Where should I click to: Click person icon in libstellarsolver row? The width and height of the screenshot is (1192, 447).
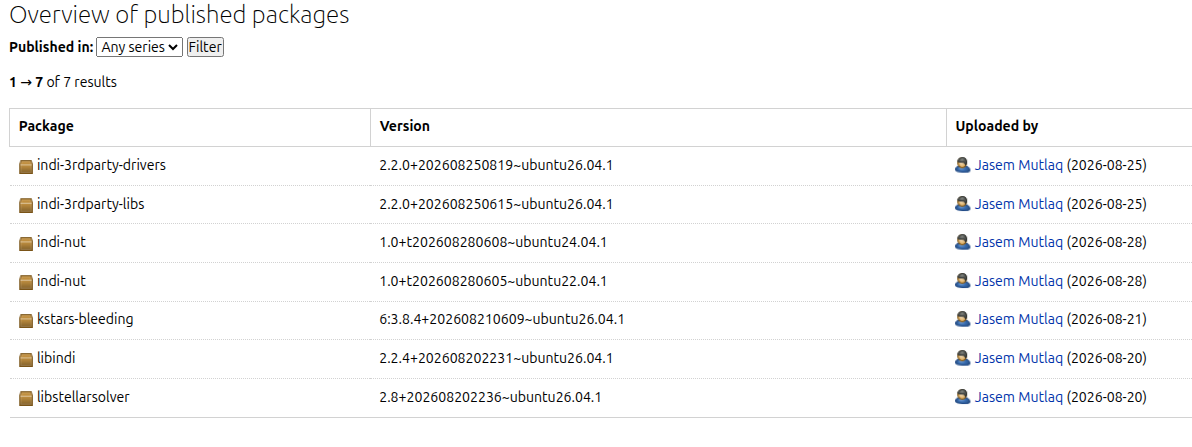pyautogui.click(x=962, y=398)
